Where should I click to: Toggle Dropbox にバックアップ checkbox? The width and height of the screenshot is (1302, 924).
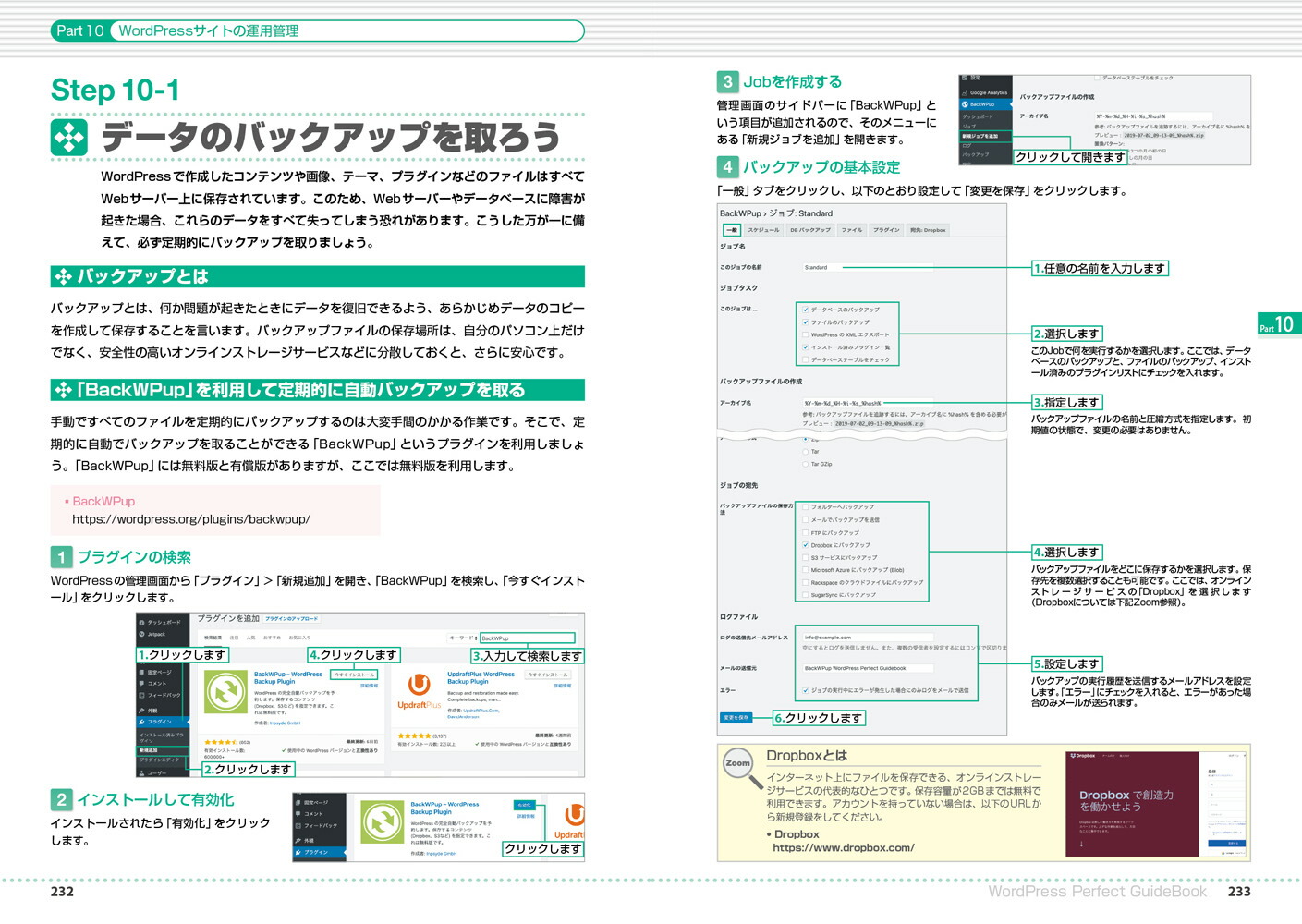pyautogui.click(x=806, y=545)
